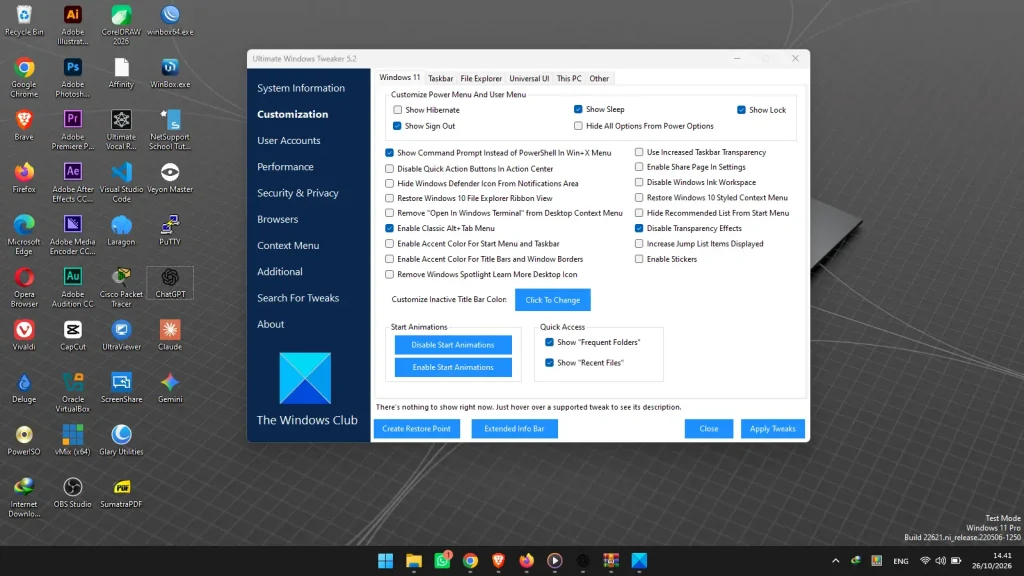Open the Security & Privacy section
Image resolution: width=1024 pixels, height=576 pixels.
coord(298,193)
